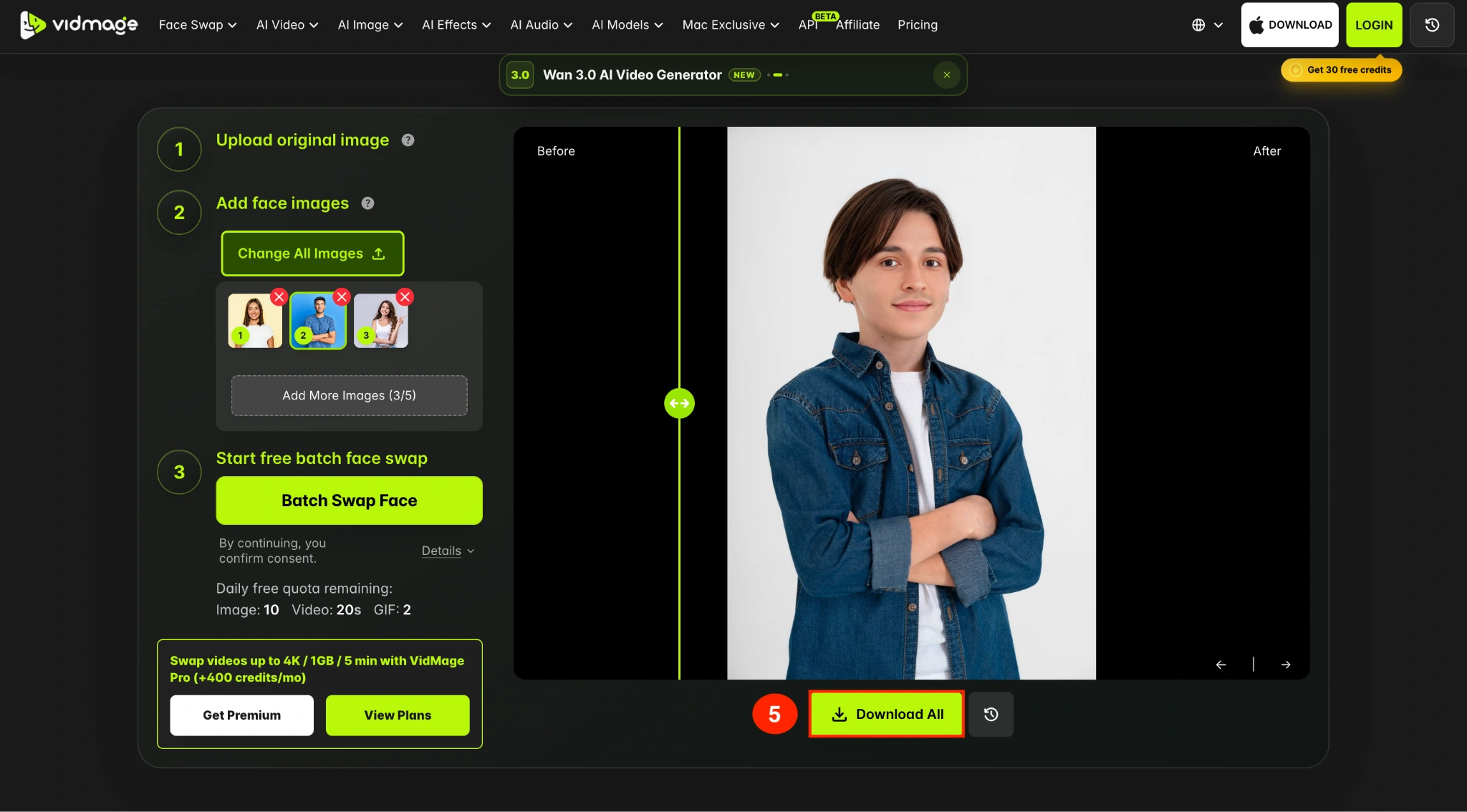Select face thumbnail number 2
1467x812 pixels.
click(317, 321)
